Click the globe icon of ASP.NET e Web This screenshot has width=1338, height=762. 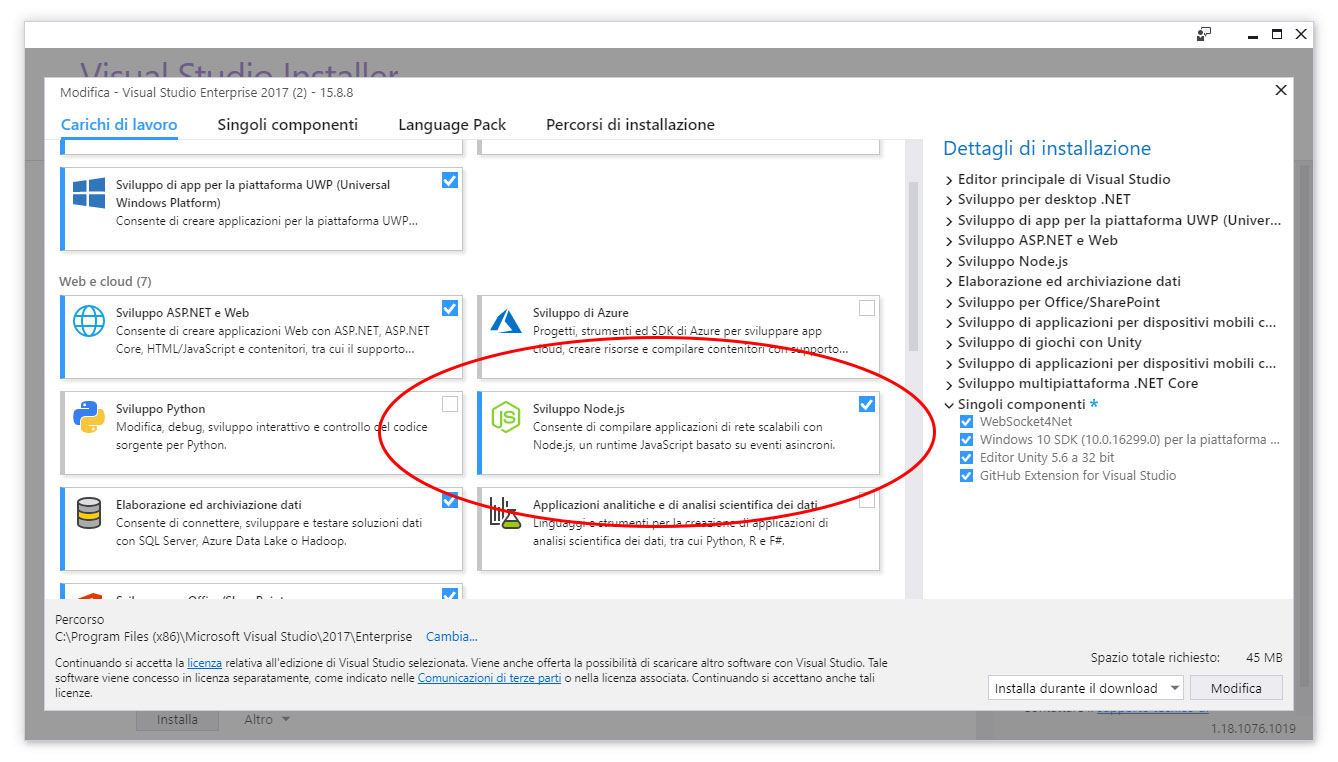[89, 321]
